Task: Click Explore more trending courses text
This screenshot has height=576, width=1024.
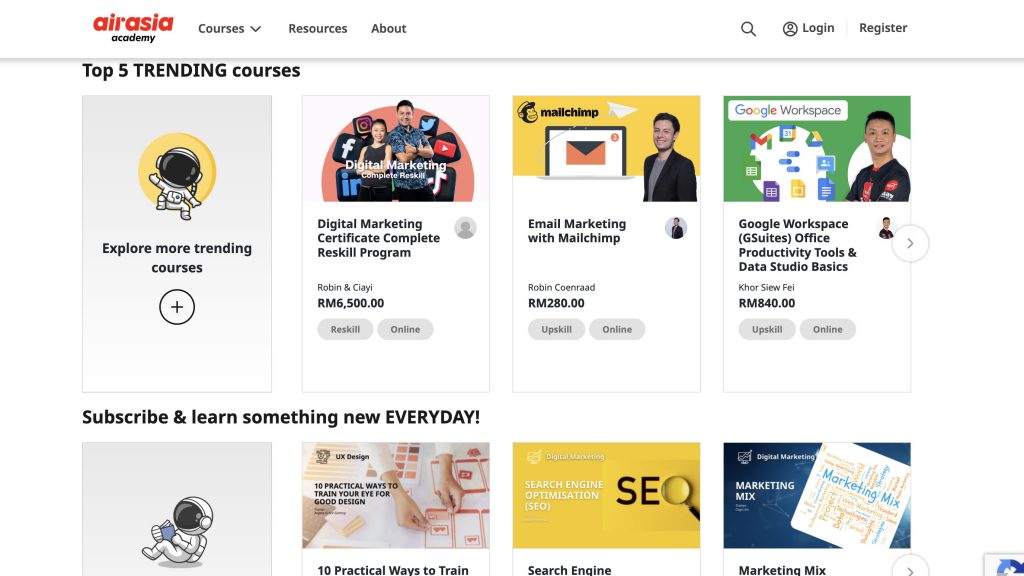Action: (177, 258)
